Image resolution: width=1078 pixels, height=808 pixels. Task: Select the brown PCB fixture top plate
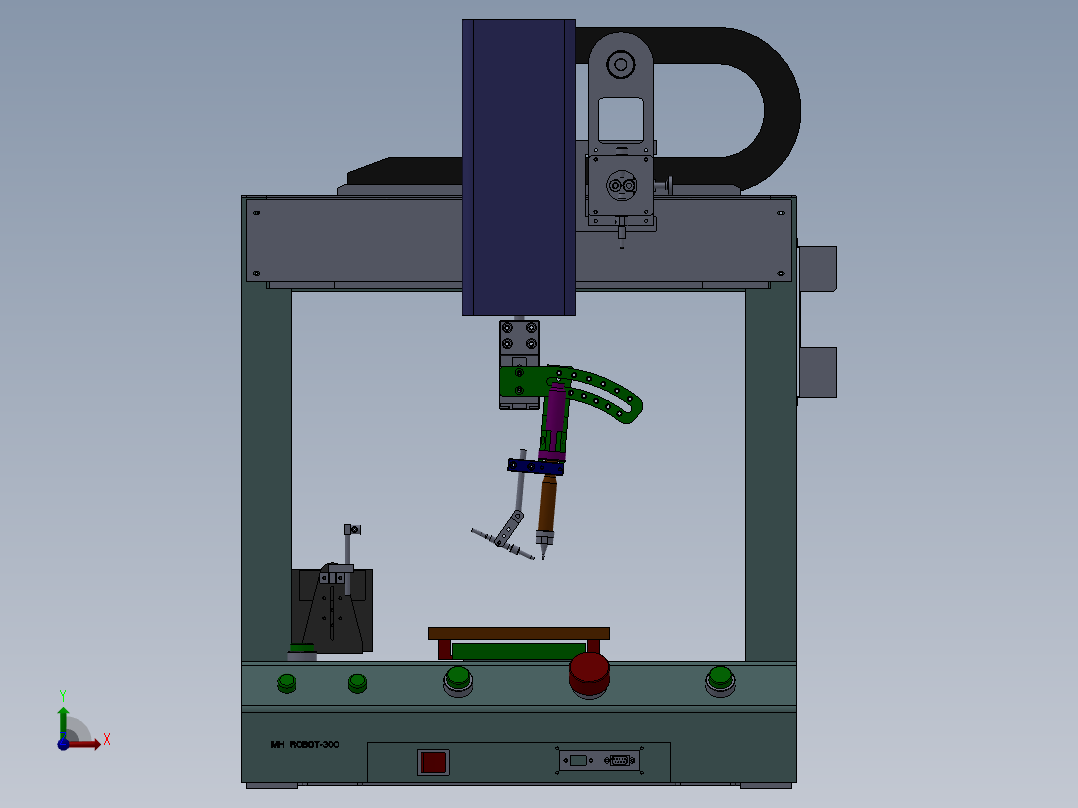(518, 633)
